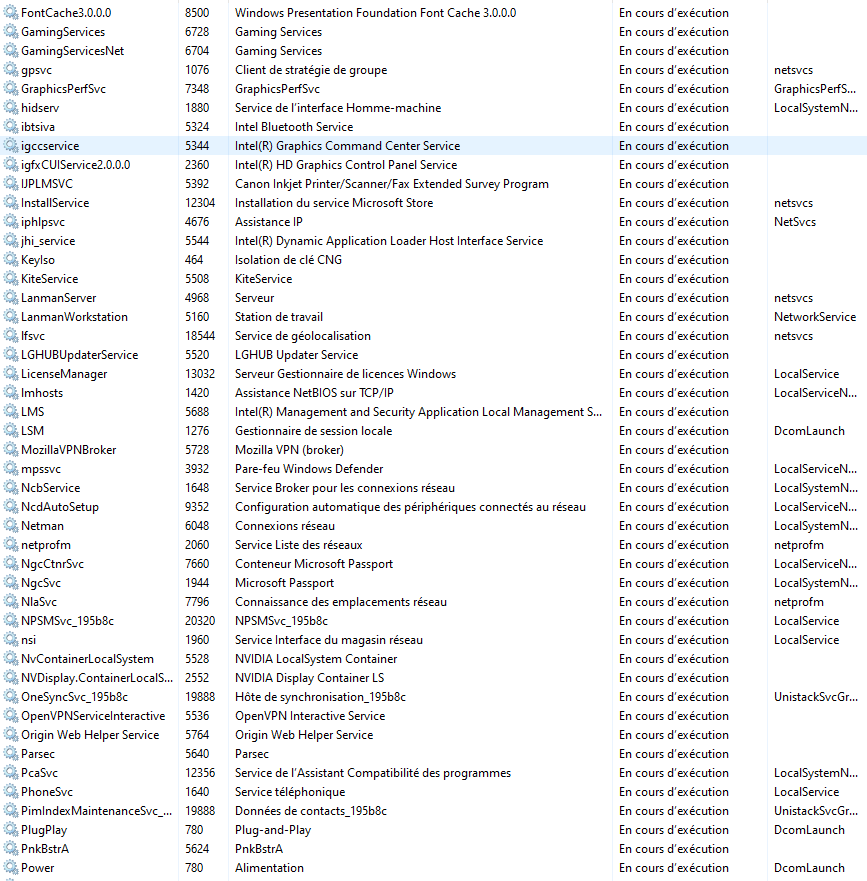Click the hidserv service icon

(11, 108)
